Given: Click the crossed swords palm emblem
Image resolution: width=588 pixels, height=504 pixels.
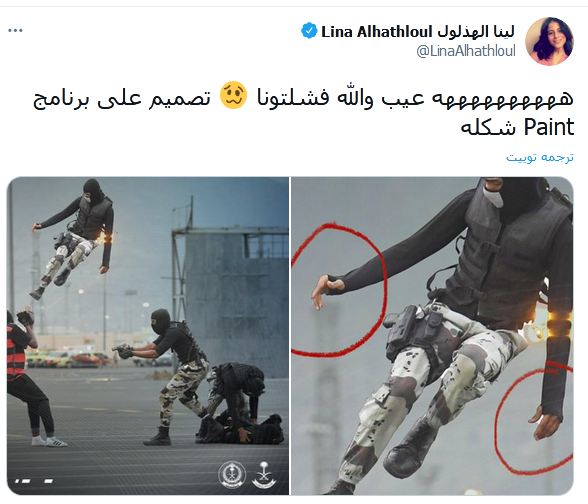Looking at the screenshot, I should [264, 474].
